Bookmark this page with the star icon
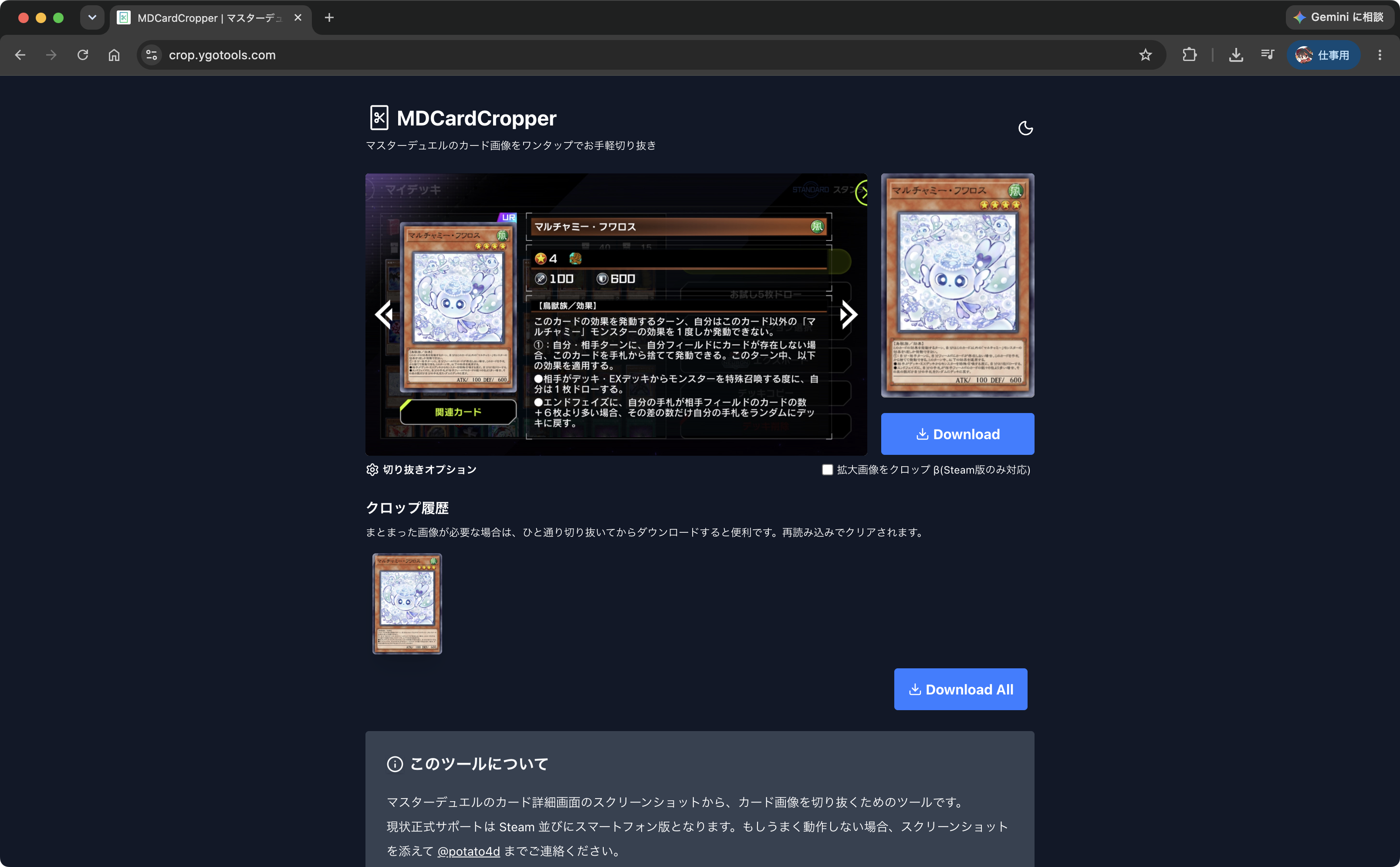Screen dimensions: 1400x867 (1145, 55)
